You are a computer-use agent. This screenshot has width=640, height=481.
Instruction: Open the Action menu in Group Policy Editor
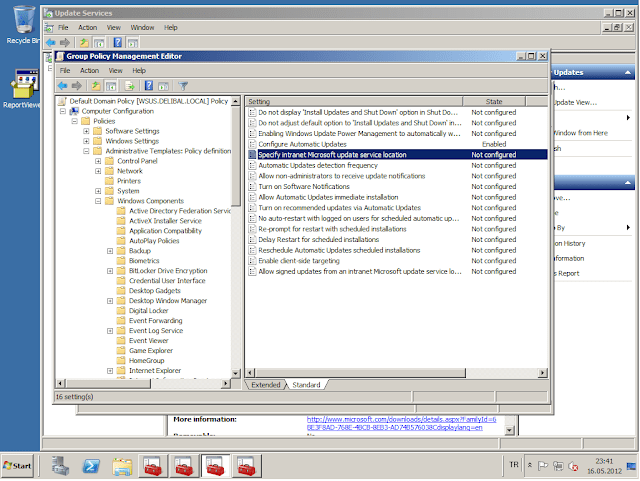pyautogui.click(x=89, y=71)
